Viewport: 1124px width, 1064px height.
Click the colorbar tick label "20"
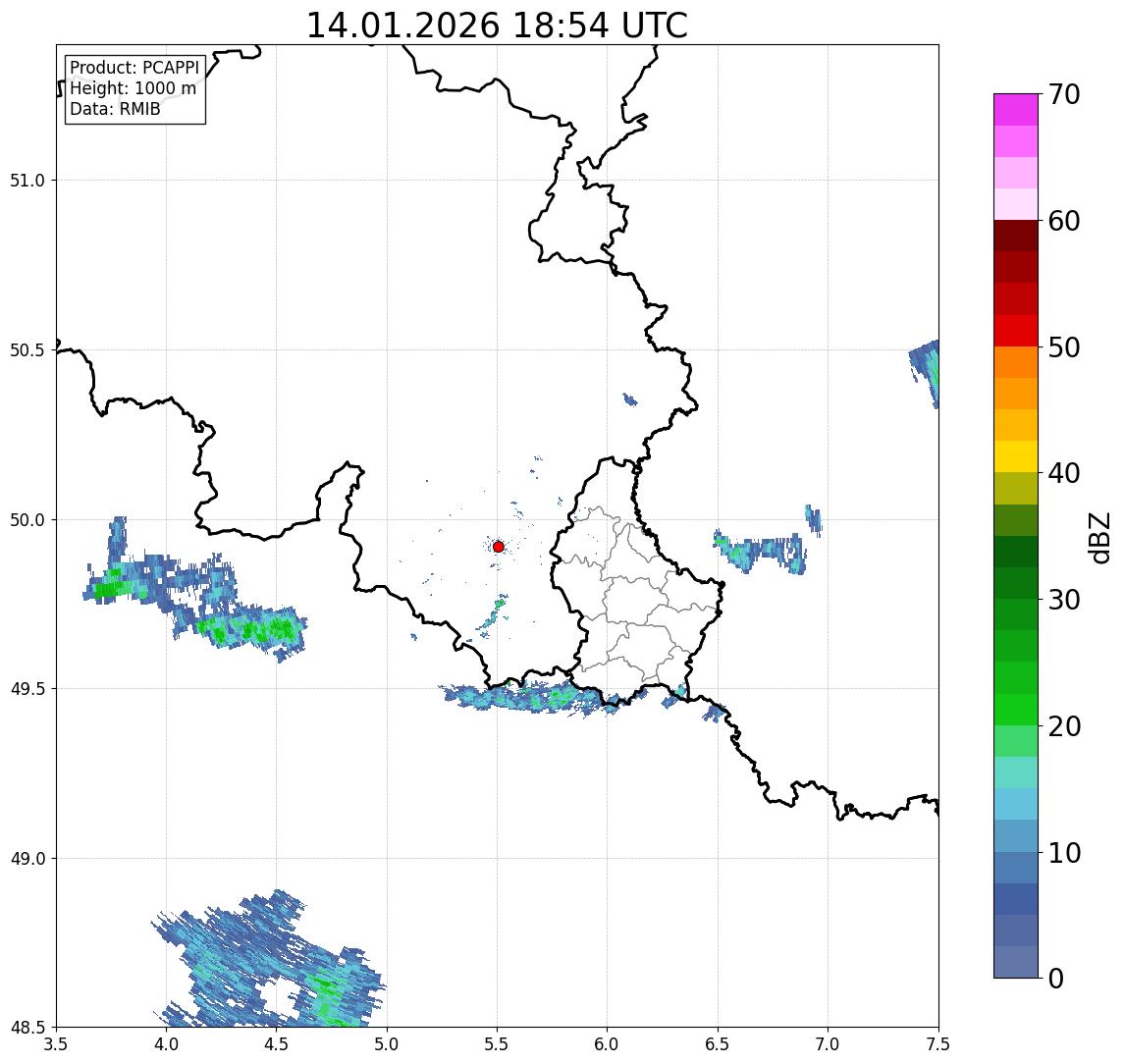click(1064, 725)
